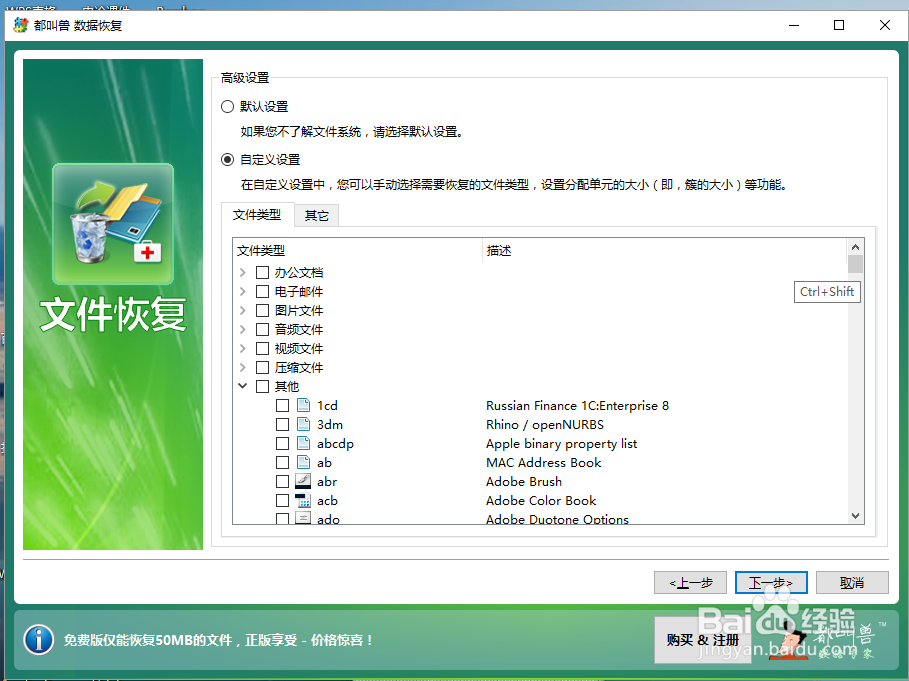The width and height of the screenshot is (909, 681).
Task: Click the application logo in the title bar
Action: (x=21, y=24)
